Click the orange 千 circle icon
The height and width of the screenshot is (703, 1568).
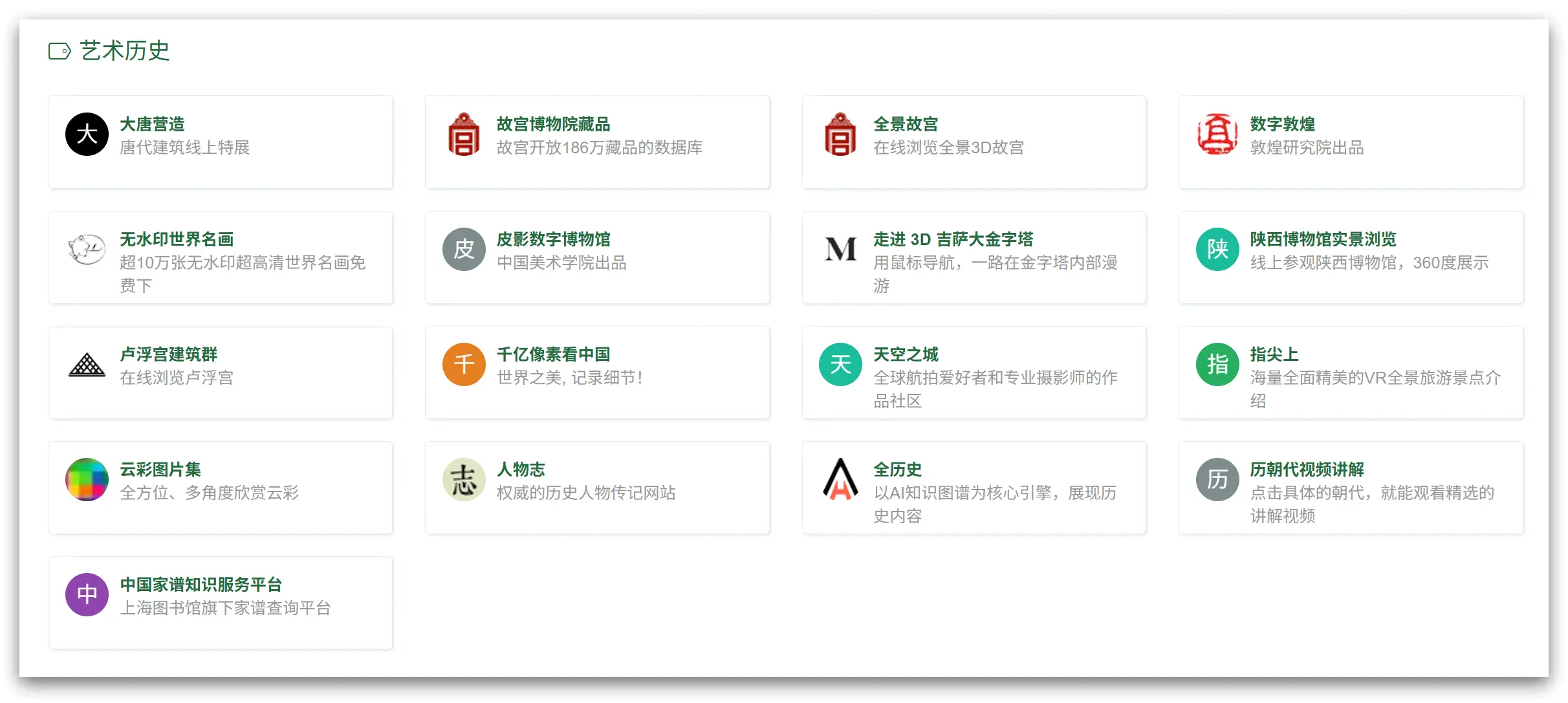click(x=464, y=365)
